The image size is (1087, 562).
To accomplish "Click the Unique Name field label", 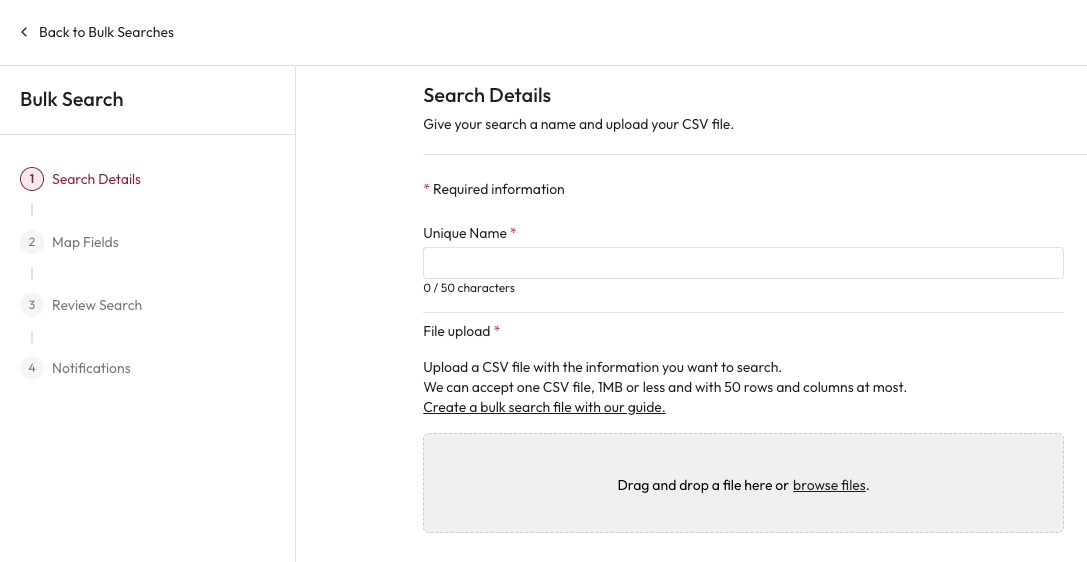I will (465, 233).
